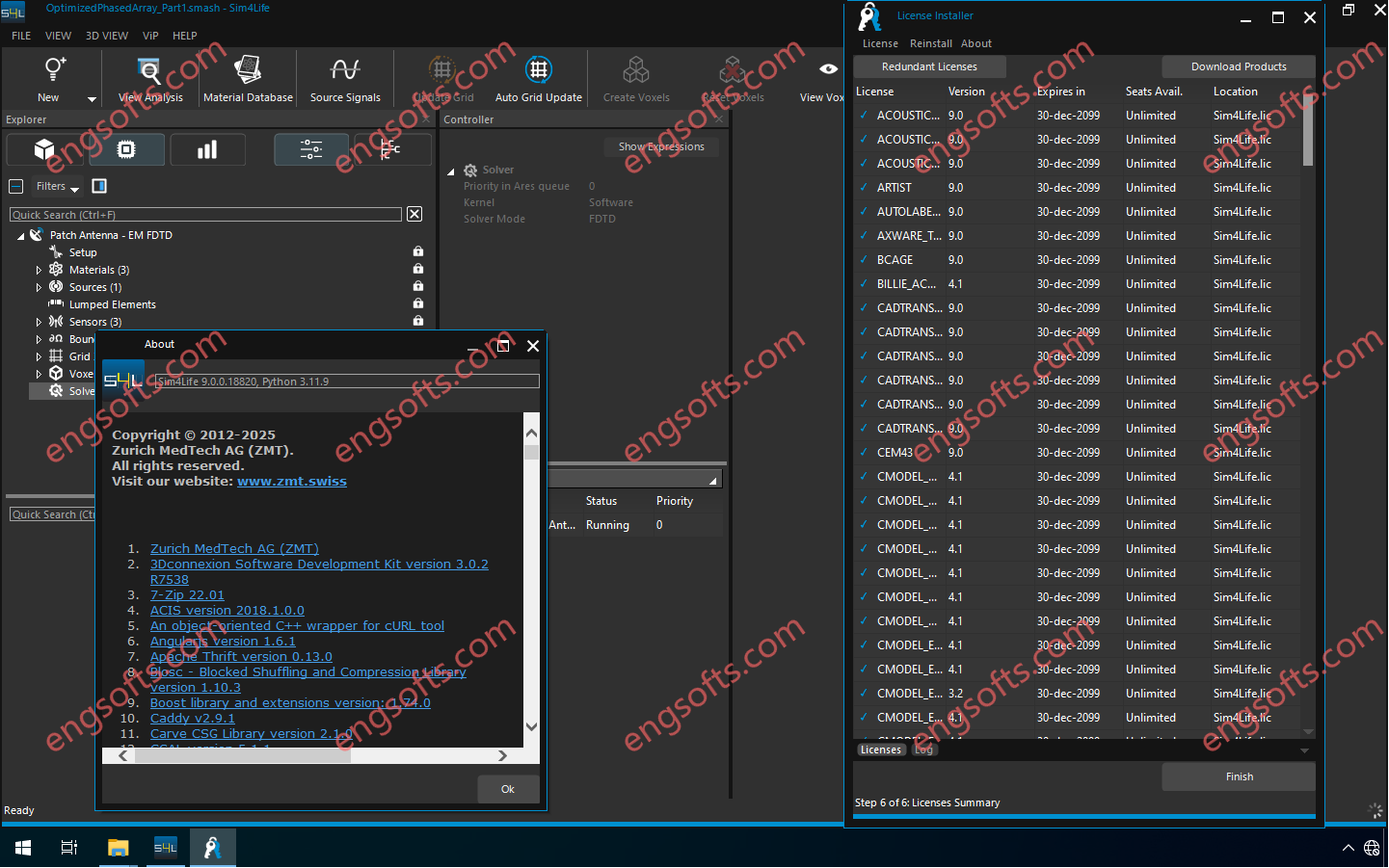1389x868 pixels.
Task: Toggle the lock icon on Lumped Elements row
Action: [418, 303]
